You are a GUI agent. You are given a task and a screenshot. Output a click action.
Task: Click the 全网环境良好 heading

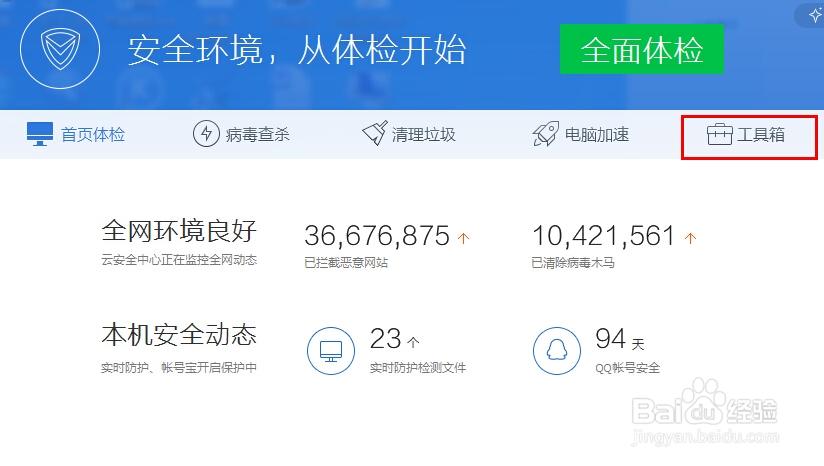tap(179, 231)
